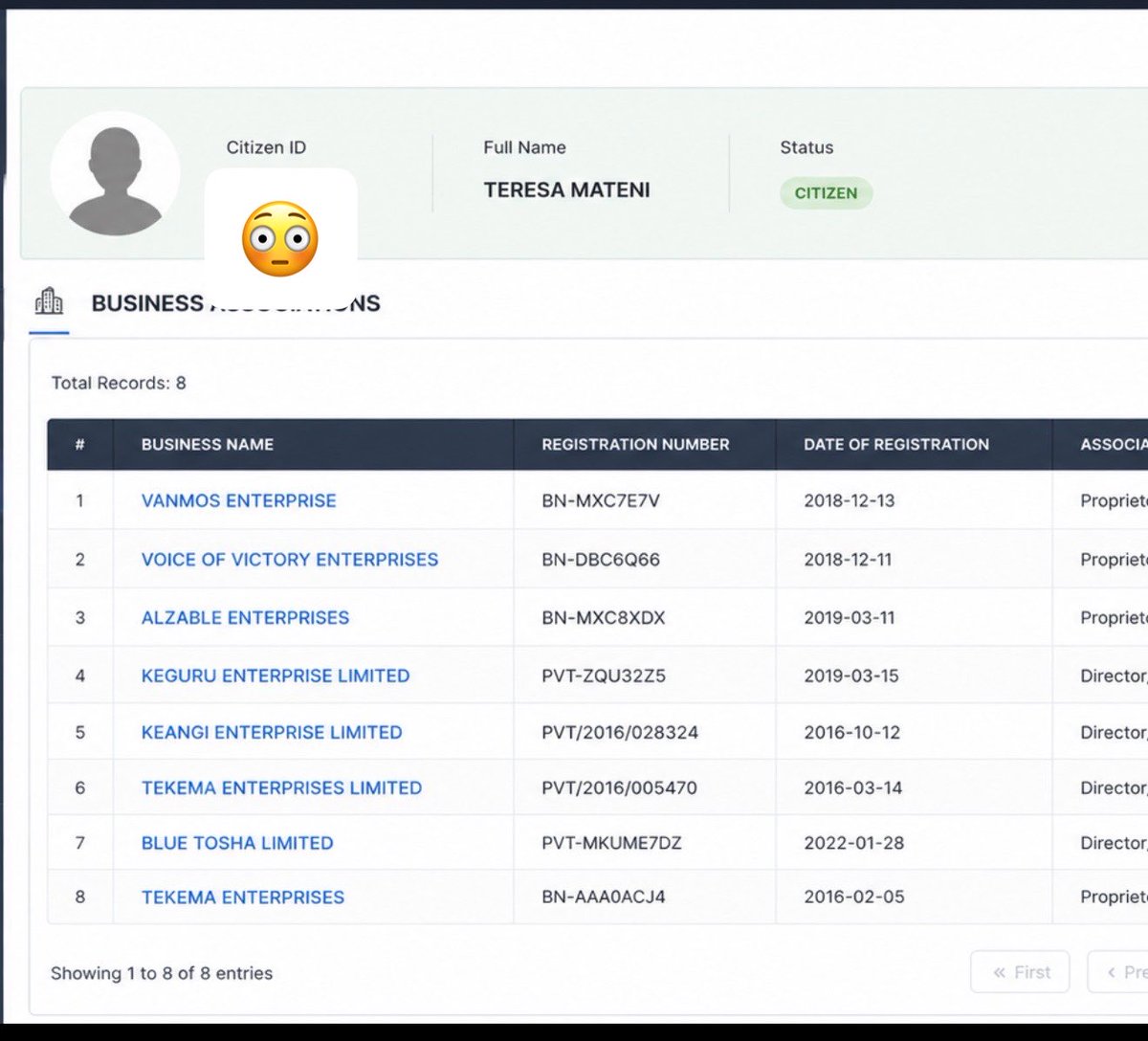The image size is (1148, 1041).
Task: Select registration number BN-DBC6Q66
Action: 601,559
